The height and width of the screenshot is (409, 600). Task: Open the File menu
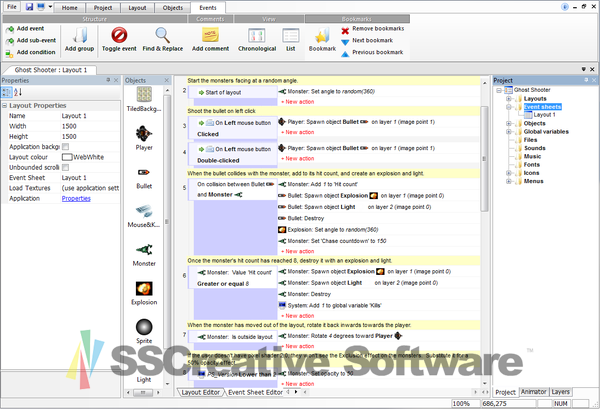12,7
